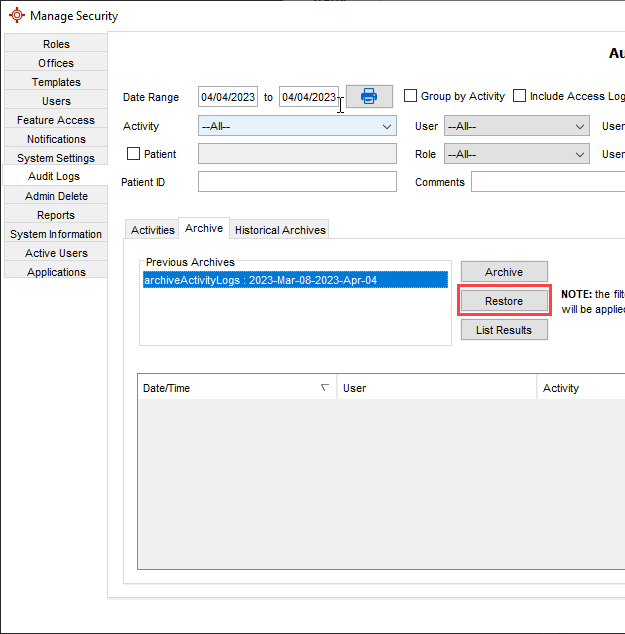Image resolution: width=625 pixels, height=634 pixels.
Task: Click the Patient ID input field
Action: tap(297, 182)
